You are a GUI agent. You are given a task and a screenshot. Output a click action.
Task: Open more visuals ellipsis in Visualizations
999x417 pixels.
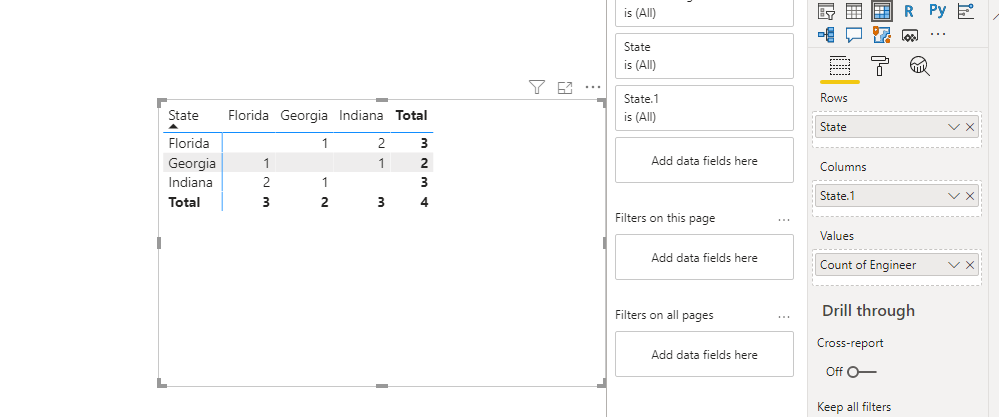[938, 34]
